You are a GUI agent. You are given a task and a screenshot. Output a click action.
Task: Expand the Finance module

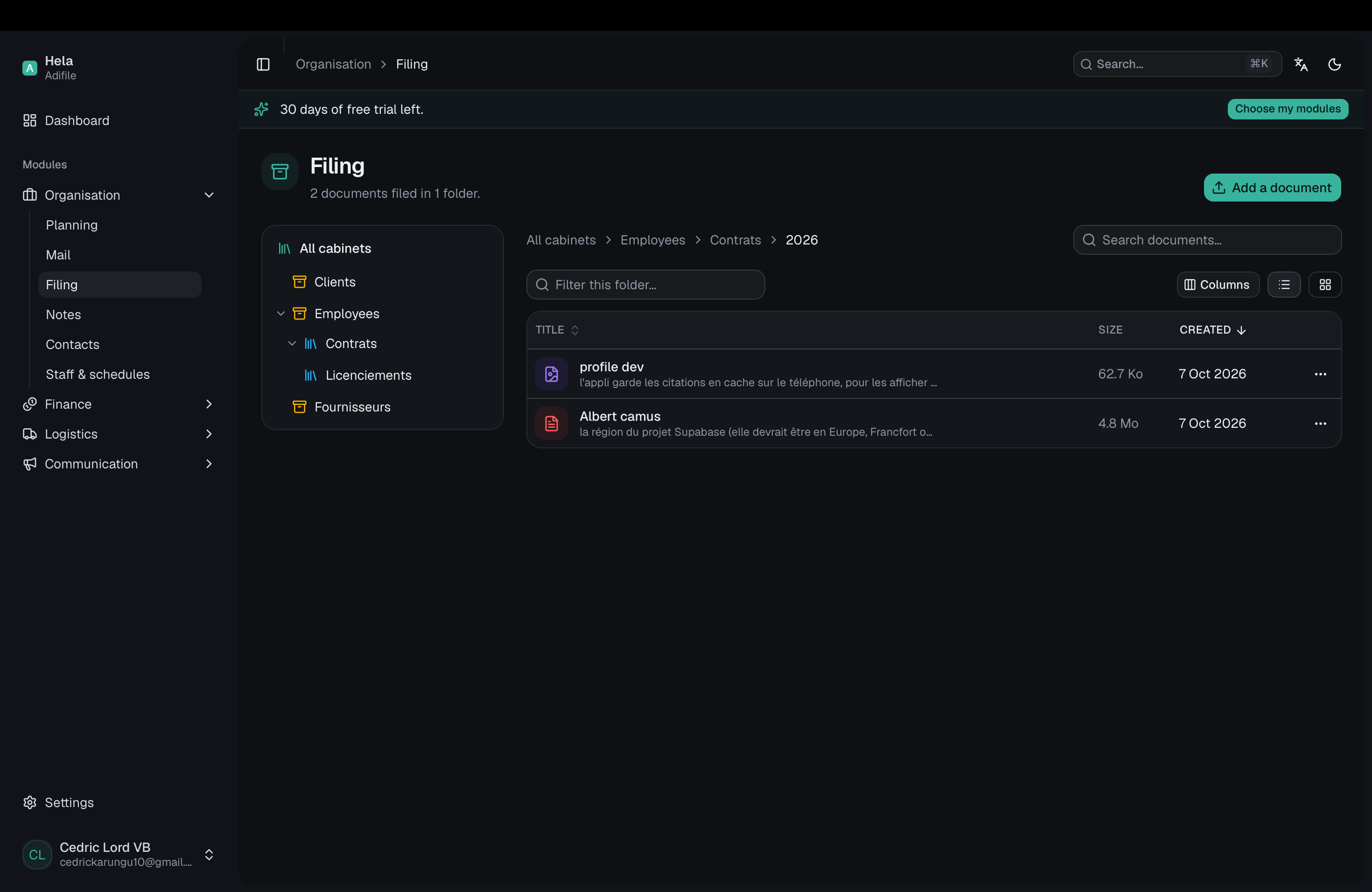point(118,404)
